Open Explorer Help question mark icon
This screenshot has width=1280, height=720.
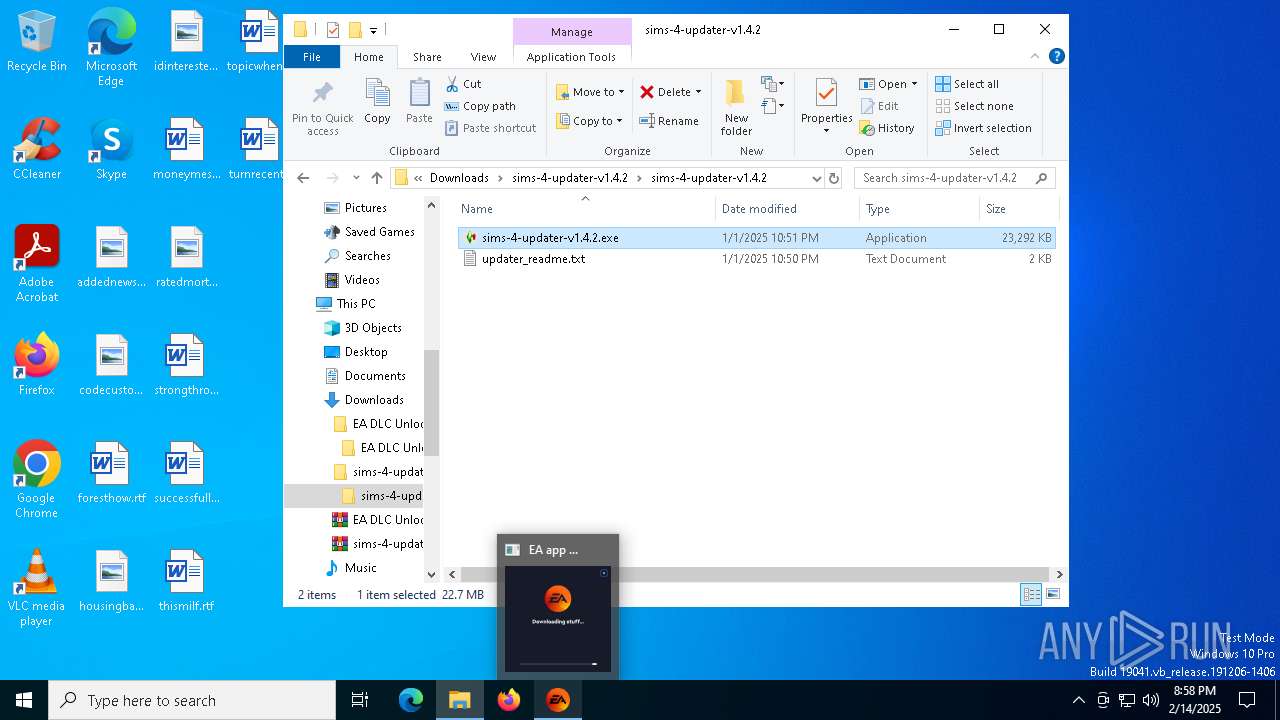coord(1057,57)
